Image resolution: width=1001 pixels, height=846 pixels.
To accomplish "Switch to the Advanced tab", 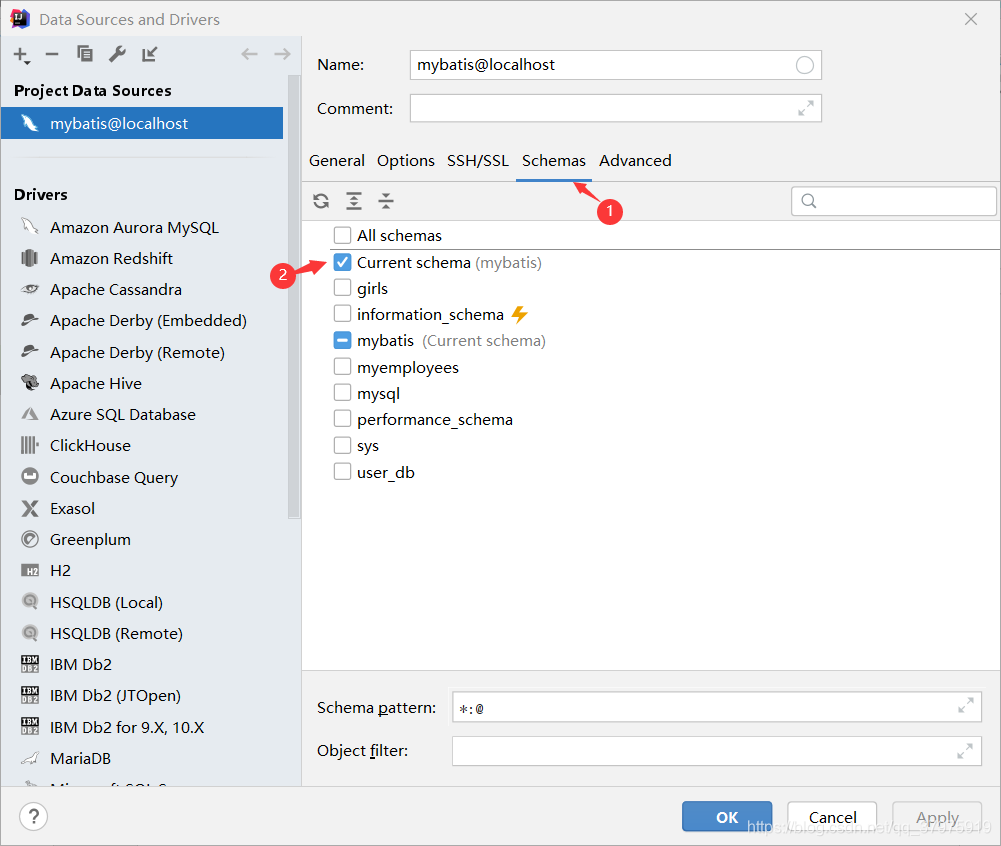I will click(x=635, y=161).
